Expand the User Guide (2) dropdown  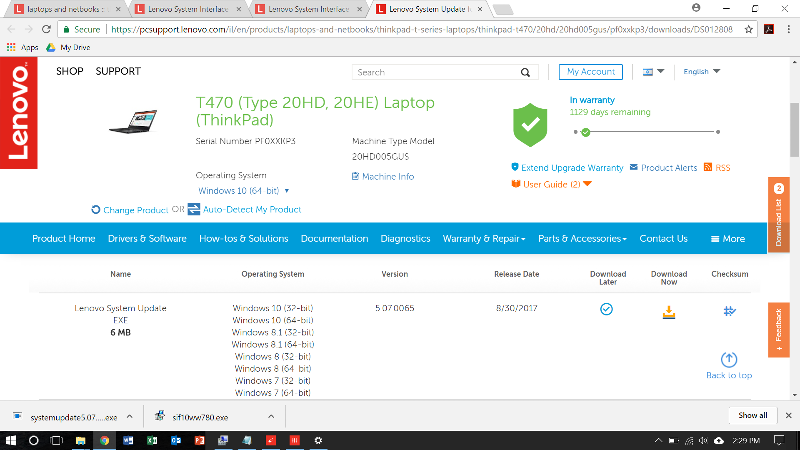click(587, 184)
